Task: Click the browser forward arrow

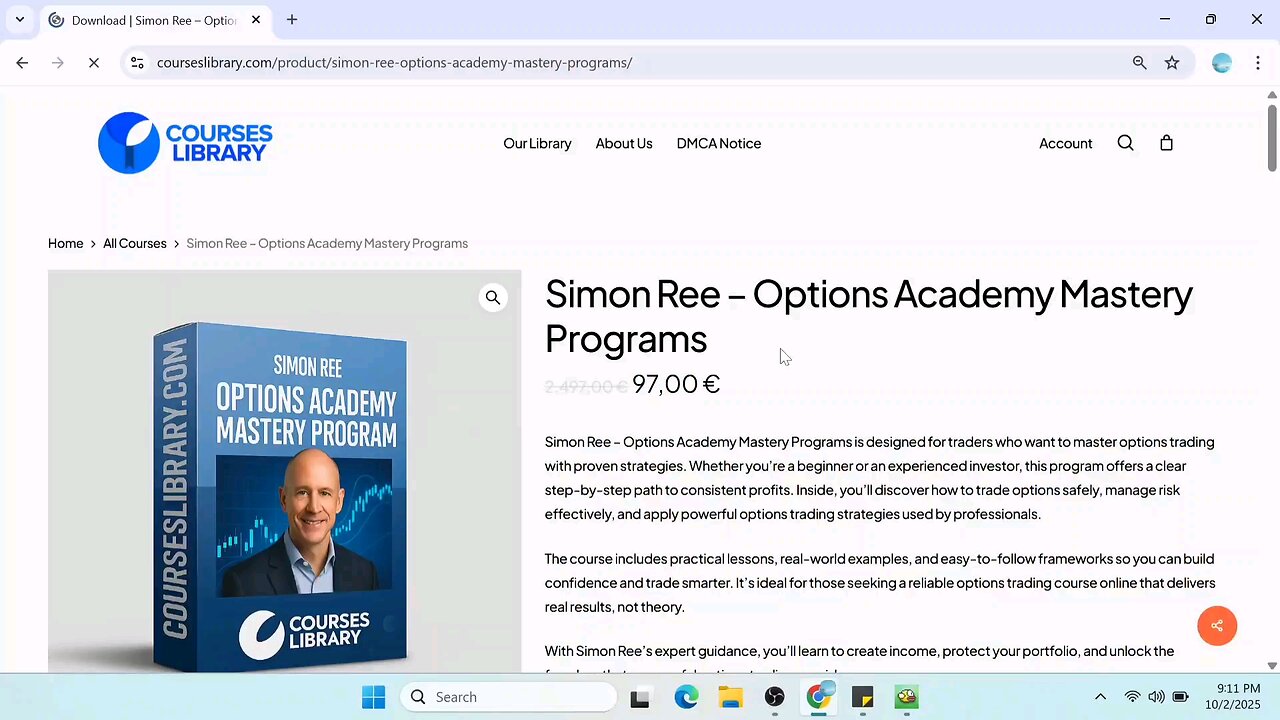Action: click(58, 62)
